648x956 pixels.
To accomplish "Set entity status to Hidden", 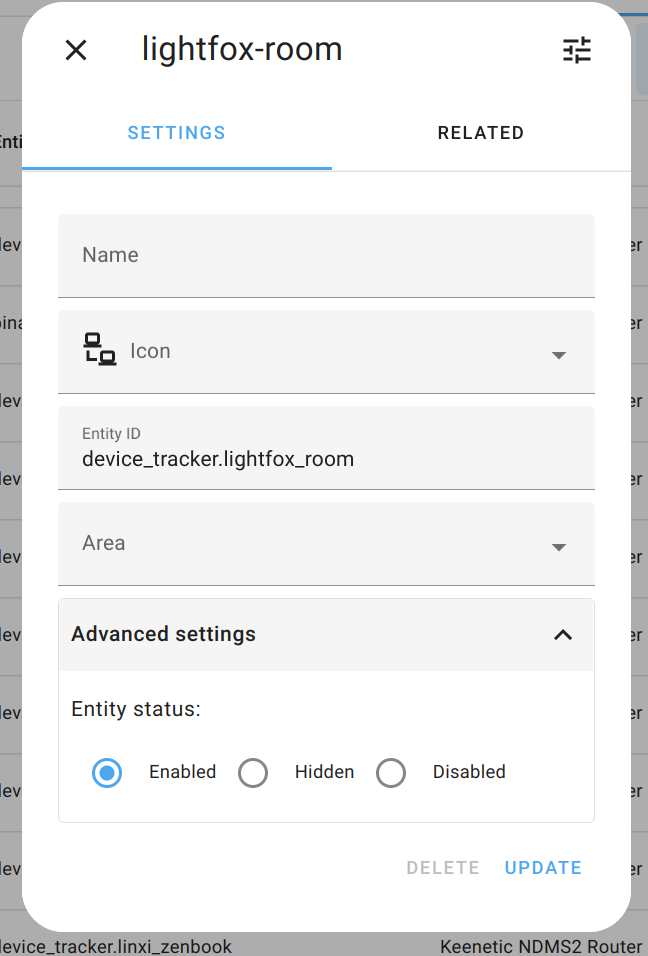I will click(253, 772).
